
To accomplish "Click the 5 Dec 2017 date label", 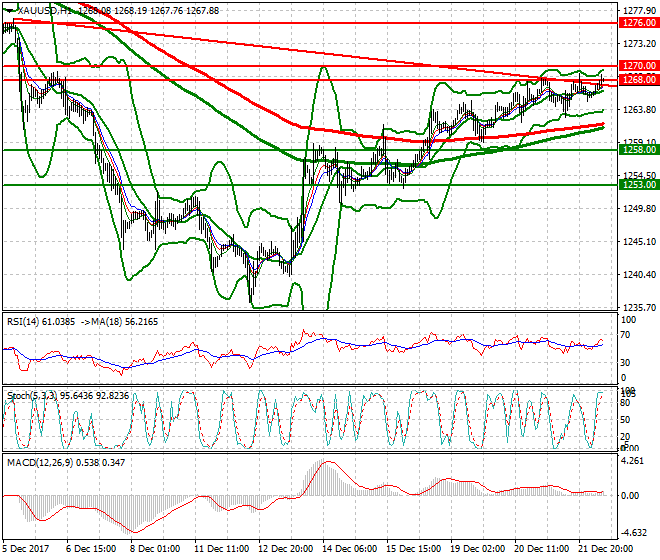I will 25,549.
